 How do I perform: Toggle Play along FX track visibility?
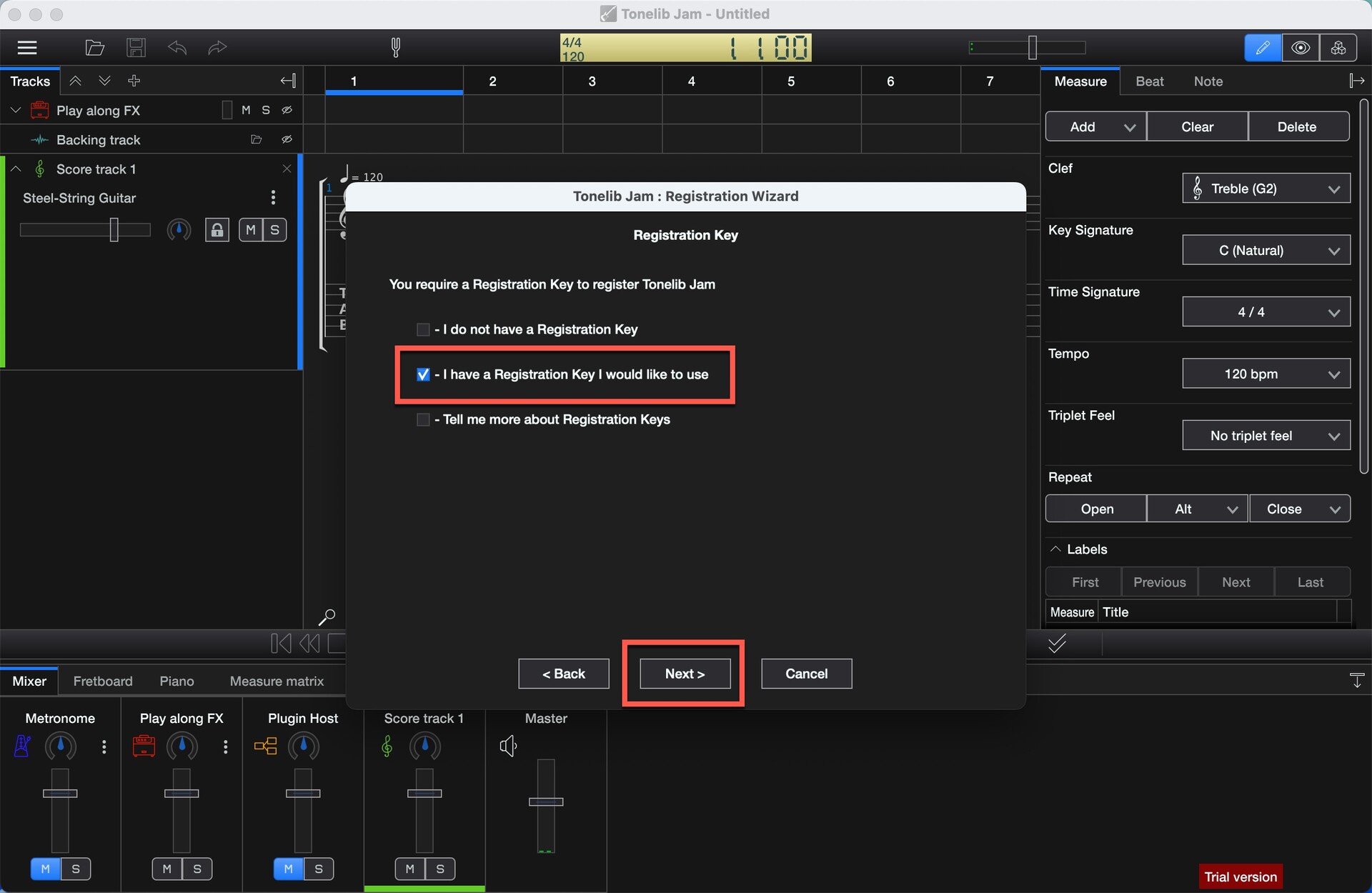point(287,110)
